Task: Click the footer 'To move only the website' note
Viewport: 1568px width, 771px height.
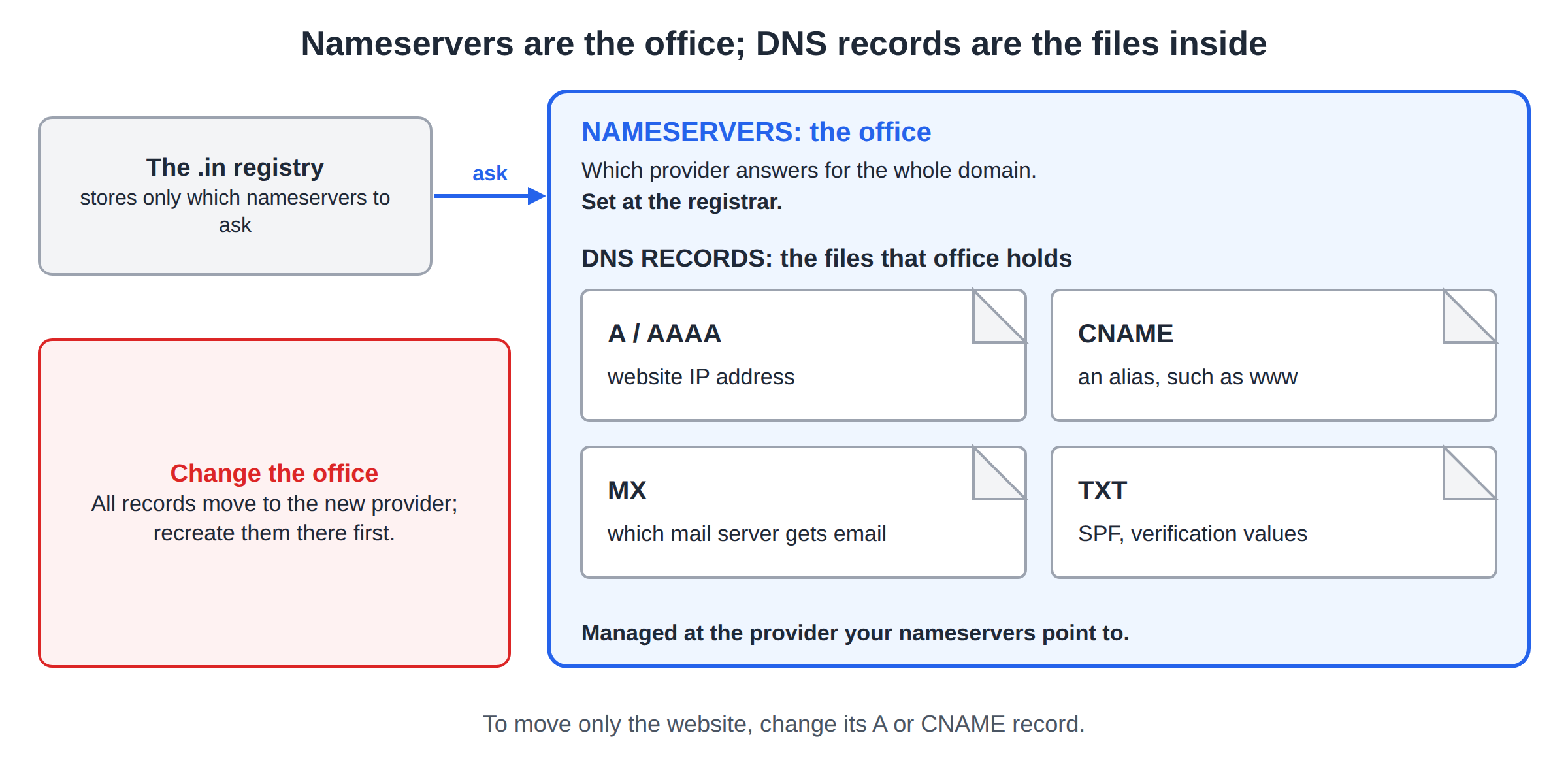Action: (x=784, y=724)
